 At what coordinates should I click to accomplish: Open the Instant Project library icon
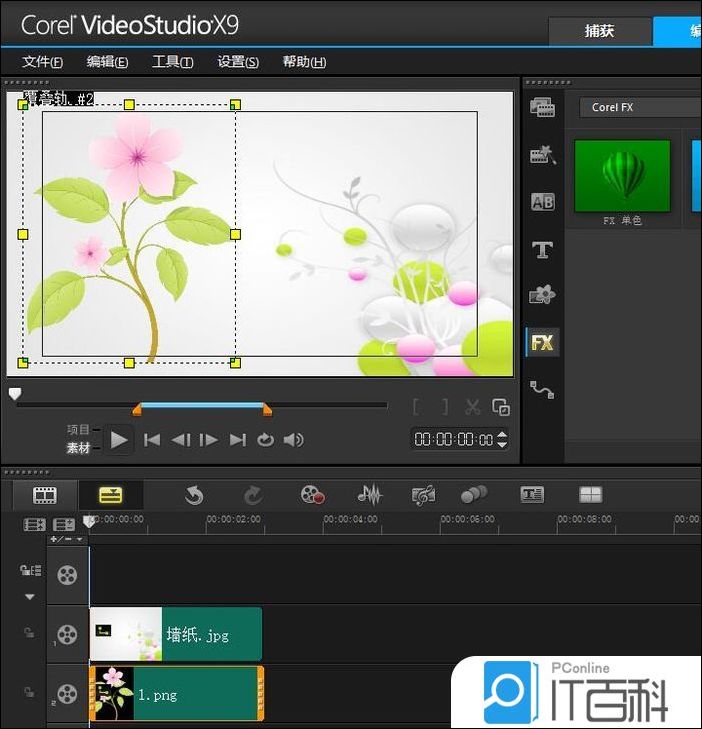click(542, 154)
